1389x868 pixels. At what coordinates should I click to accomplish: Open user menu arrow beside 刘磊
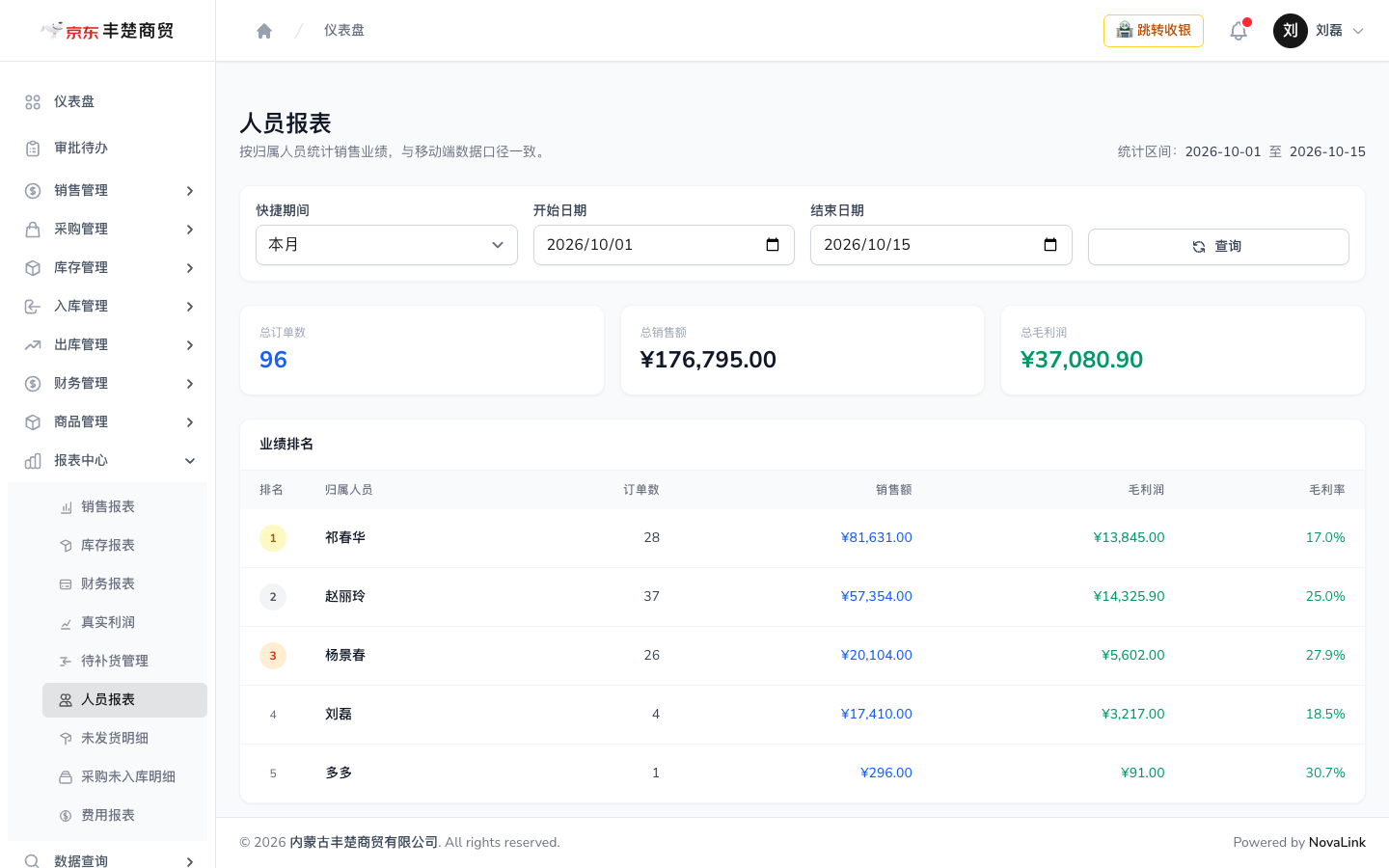[x=1358, y=31]
